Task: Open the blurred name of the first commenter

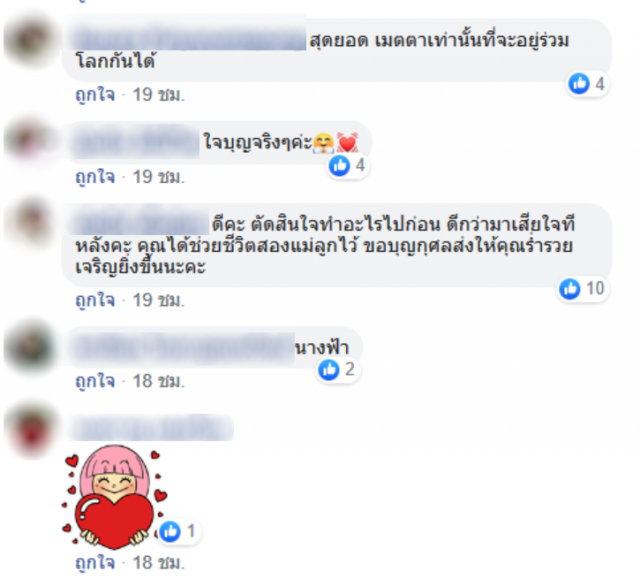Action: 190,40
